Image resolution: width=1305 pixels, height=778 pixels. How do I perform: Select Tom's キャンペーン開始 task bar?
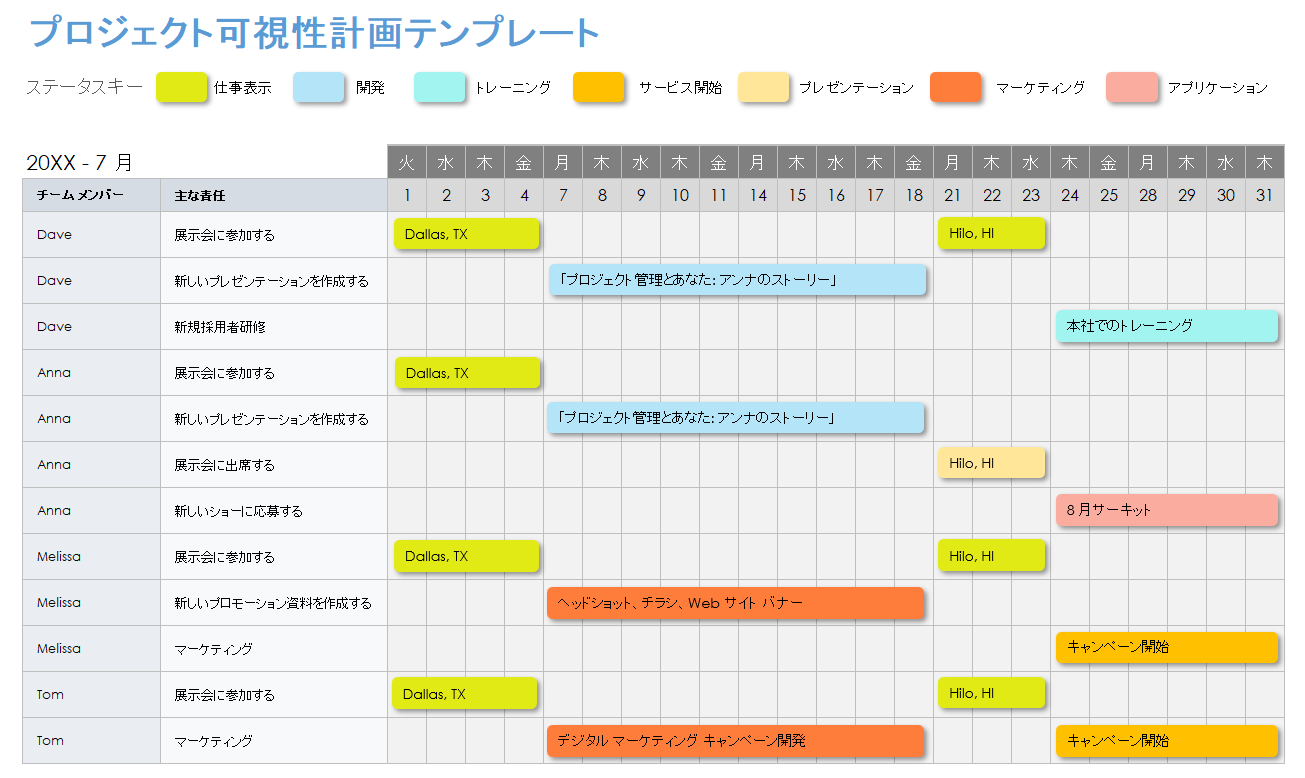1167,741
